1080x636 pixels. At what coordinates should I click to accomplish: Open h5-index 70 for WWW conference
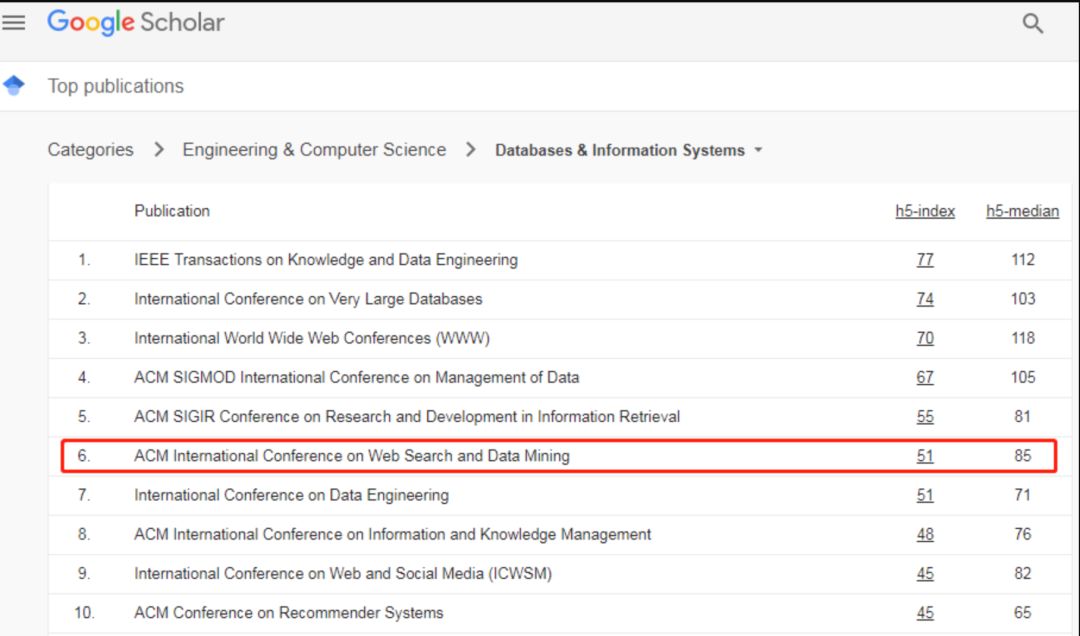click(925, 338)
